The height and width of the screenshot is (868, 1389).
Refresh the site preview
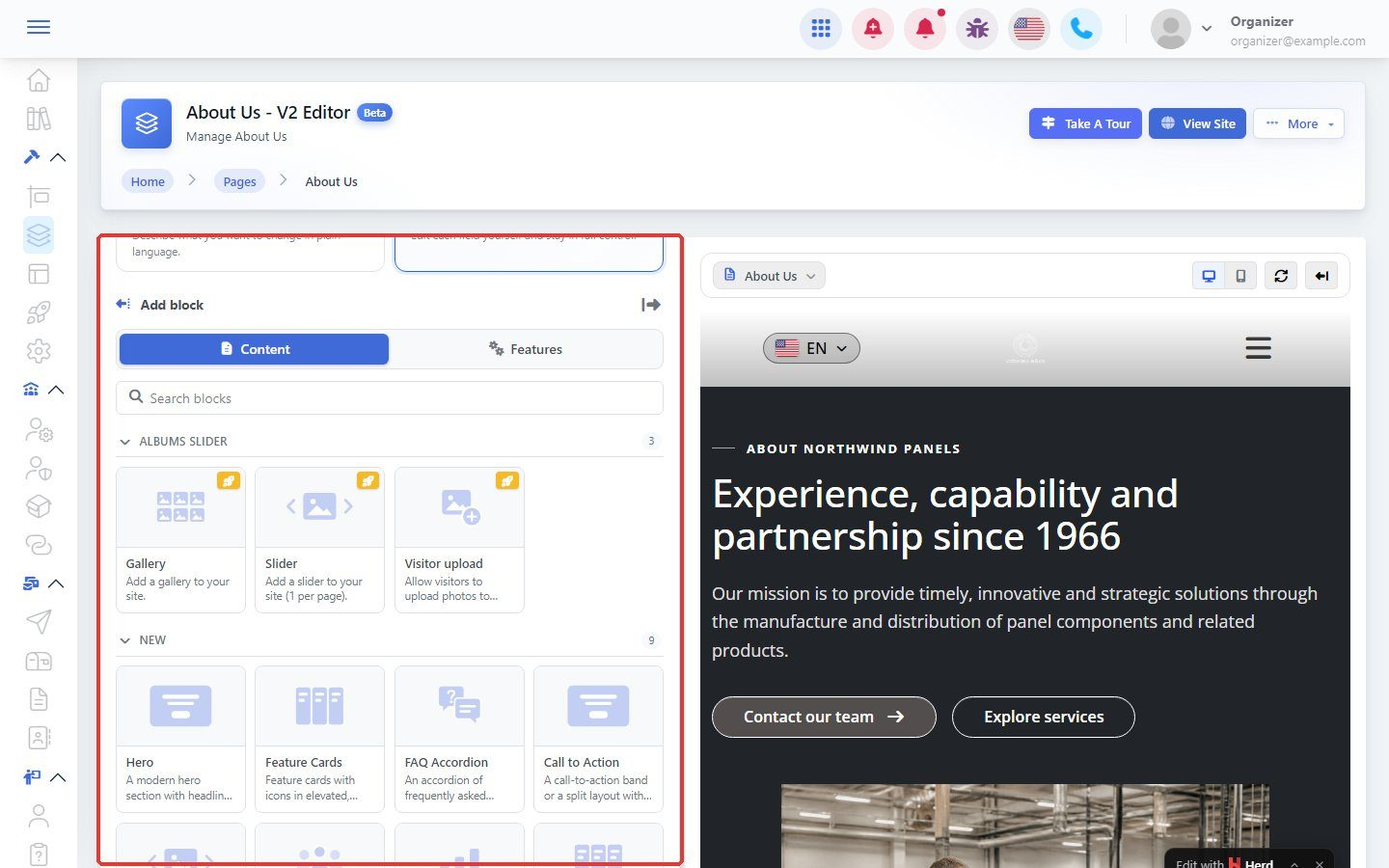click(x=1281, y=276)
